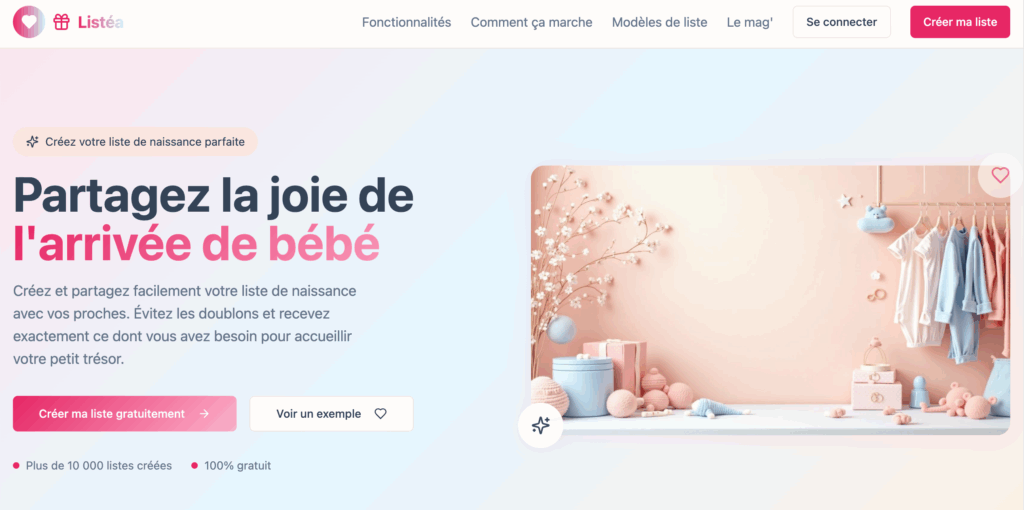The width and height of the screenshot is (1024, 510).
Task: Select the Voir un exemple button
Action: tap(331, 413)
